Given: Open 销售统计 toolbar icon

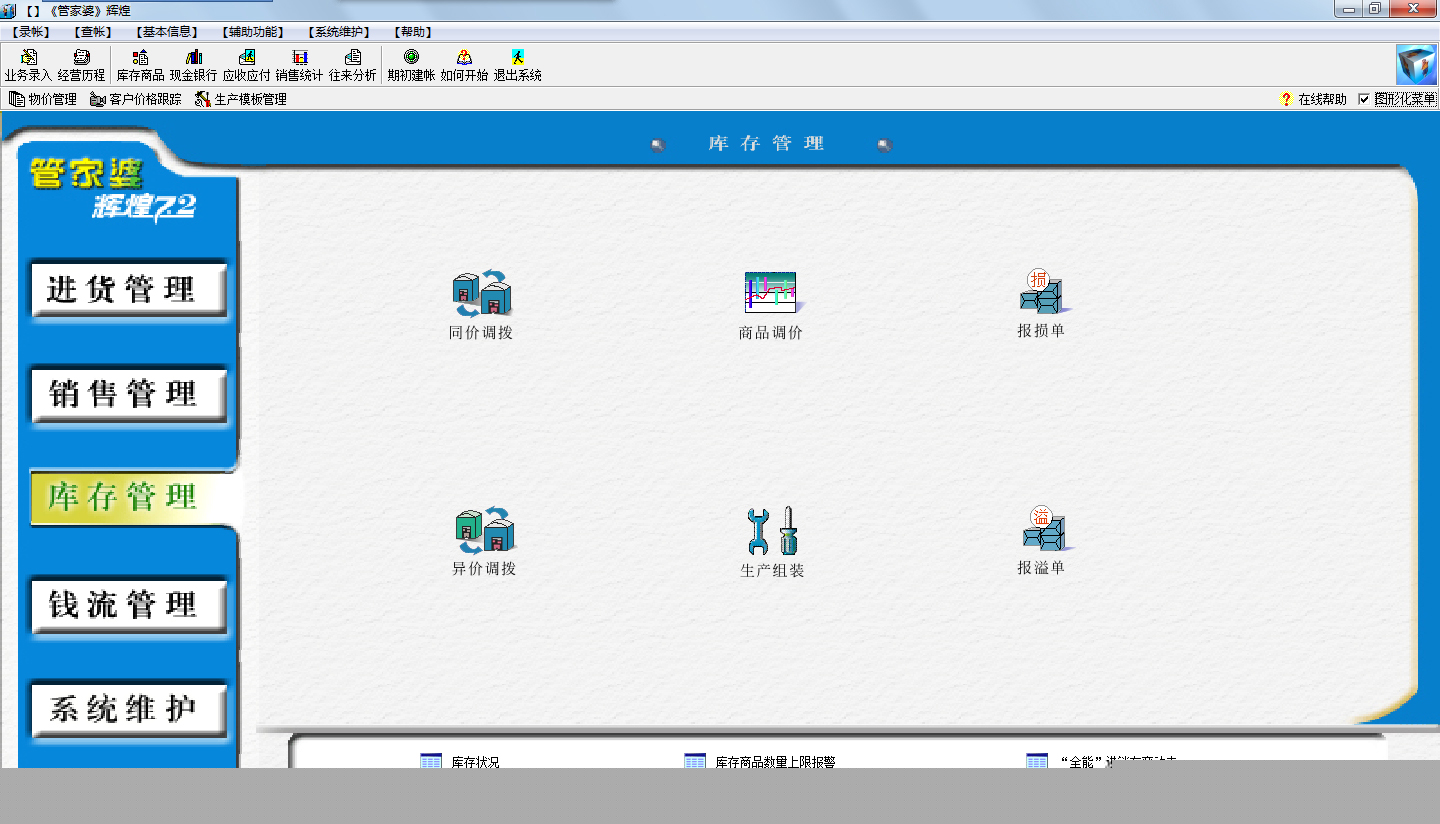Looking at the screenshot, I should [299, 65].
